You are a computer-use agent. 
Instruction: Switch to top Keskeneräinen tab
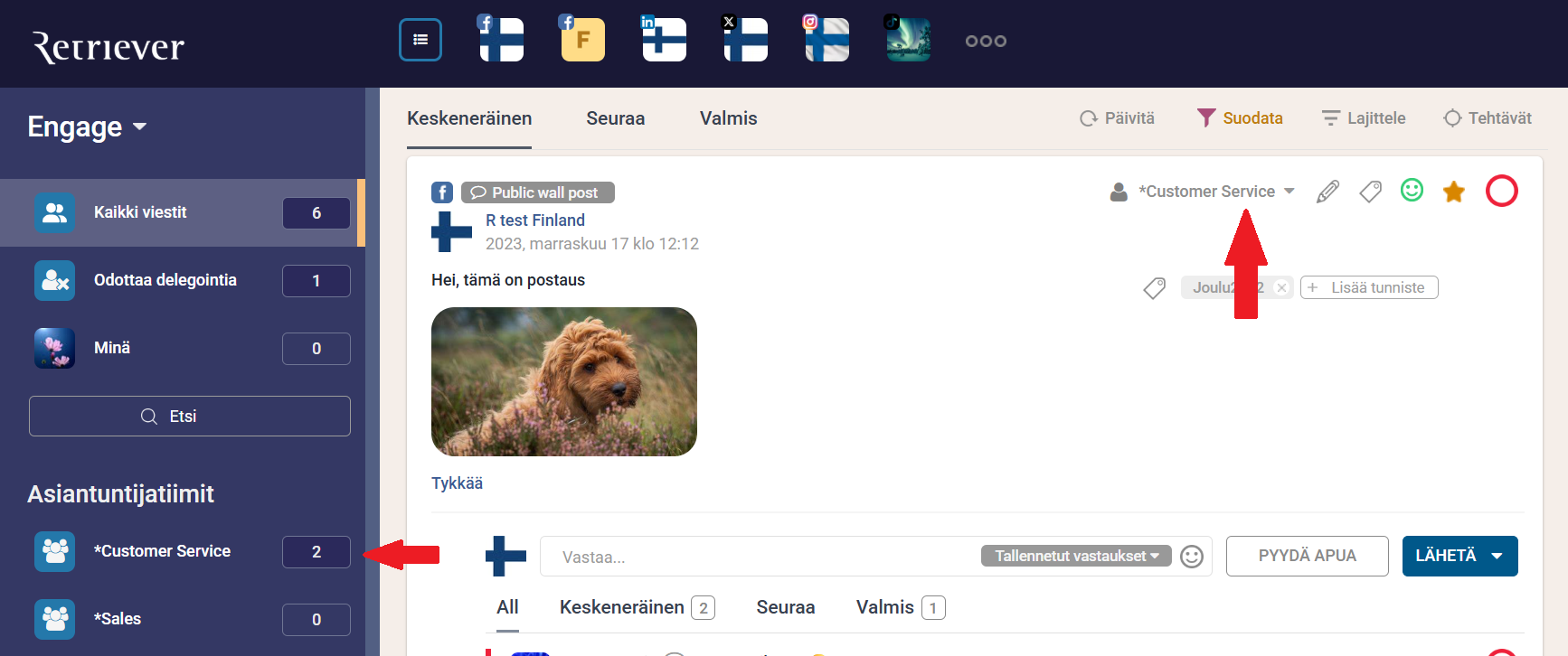tap(469, 118)
